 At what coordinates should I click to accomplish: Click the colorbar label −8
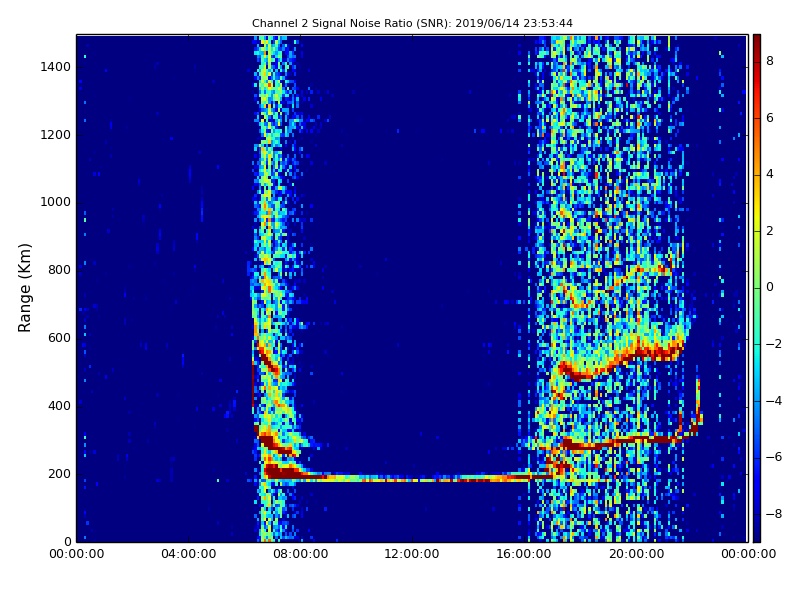click(773, 514)
